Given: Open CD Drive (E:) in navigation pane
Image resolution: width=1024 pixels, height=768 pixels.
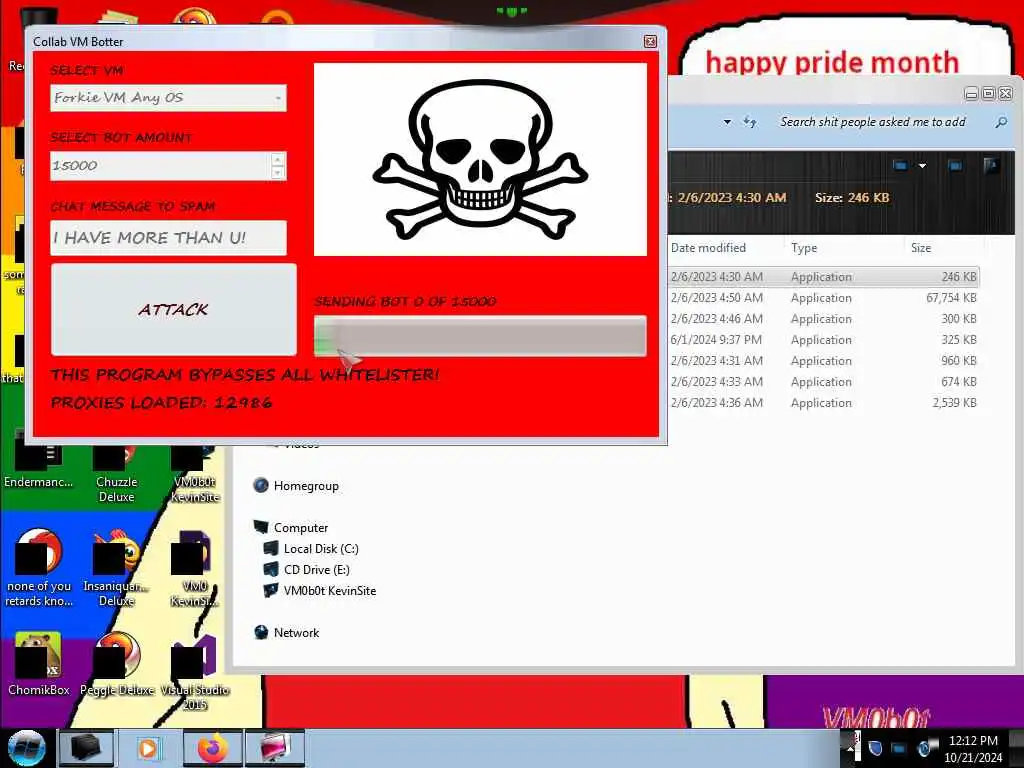Looking at the screenshot, I should tap(317, 569).
